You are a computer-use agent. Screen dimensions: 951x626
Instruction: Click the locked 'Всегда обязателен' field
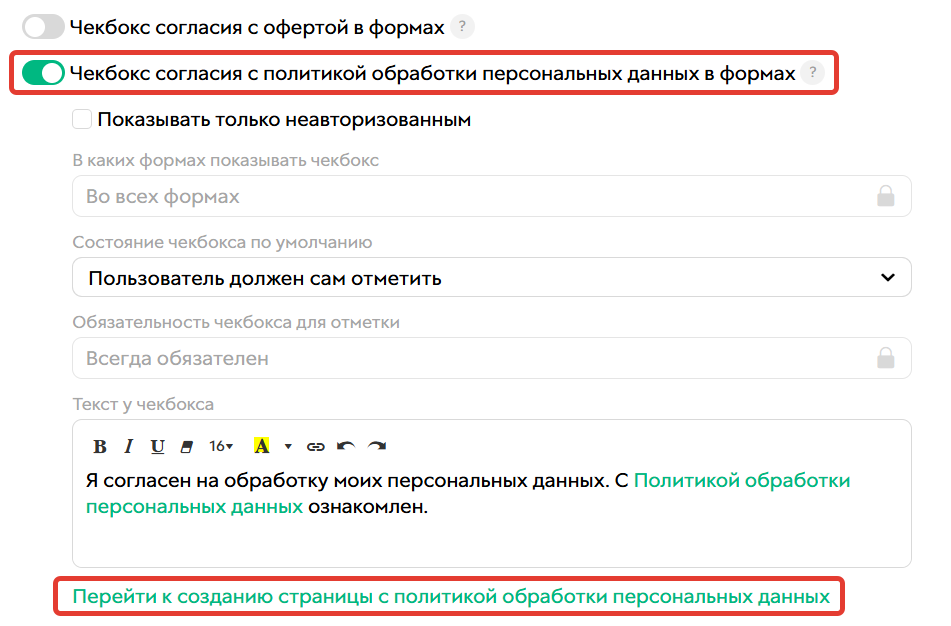pos(491,358)
